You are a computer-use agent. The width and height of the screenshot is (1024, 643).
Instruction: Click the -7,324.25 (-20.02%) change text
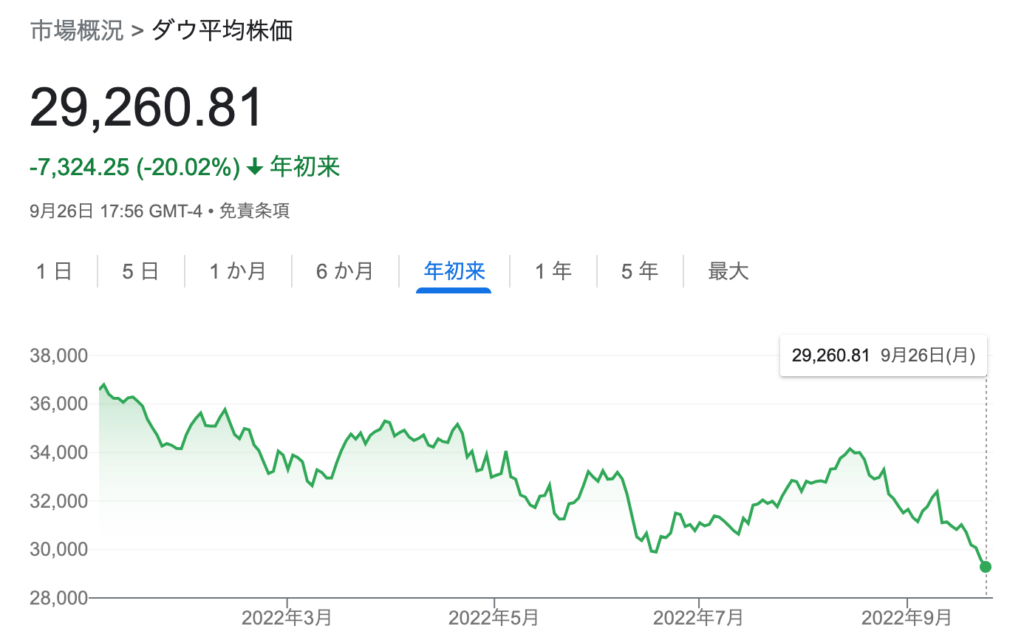[135, 167]
